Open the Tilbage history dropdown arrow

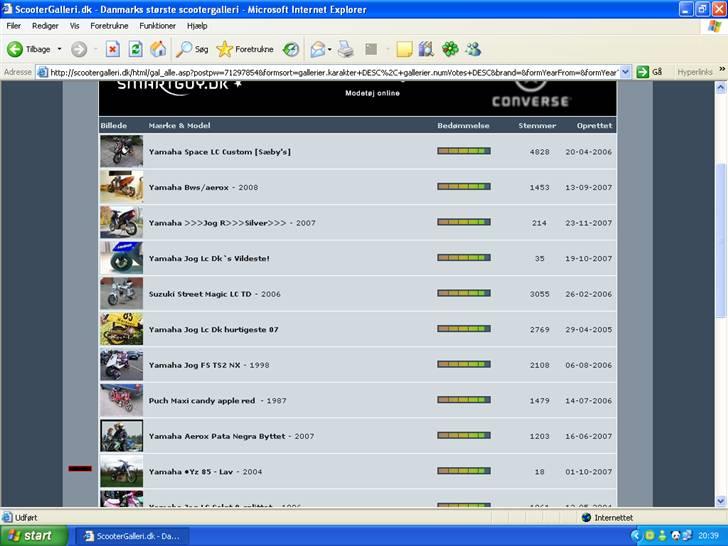59,49
